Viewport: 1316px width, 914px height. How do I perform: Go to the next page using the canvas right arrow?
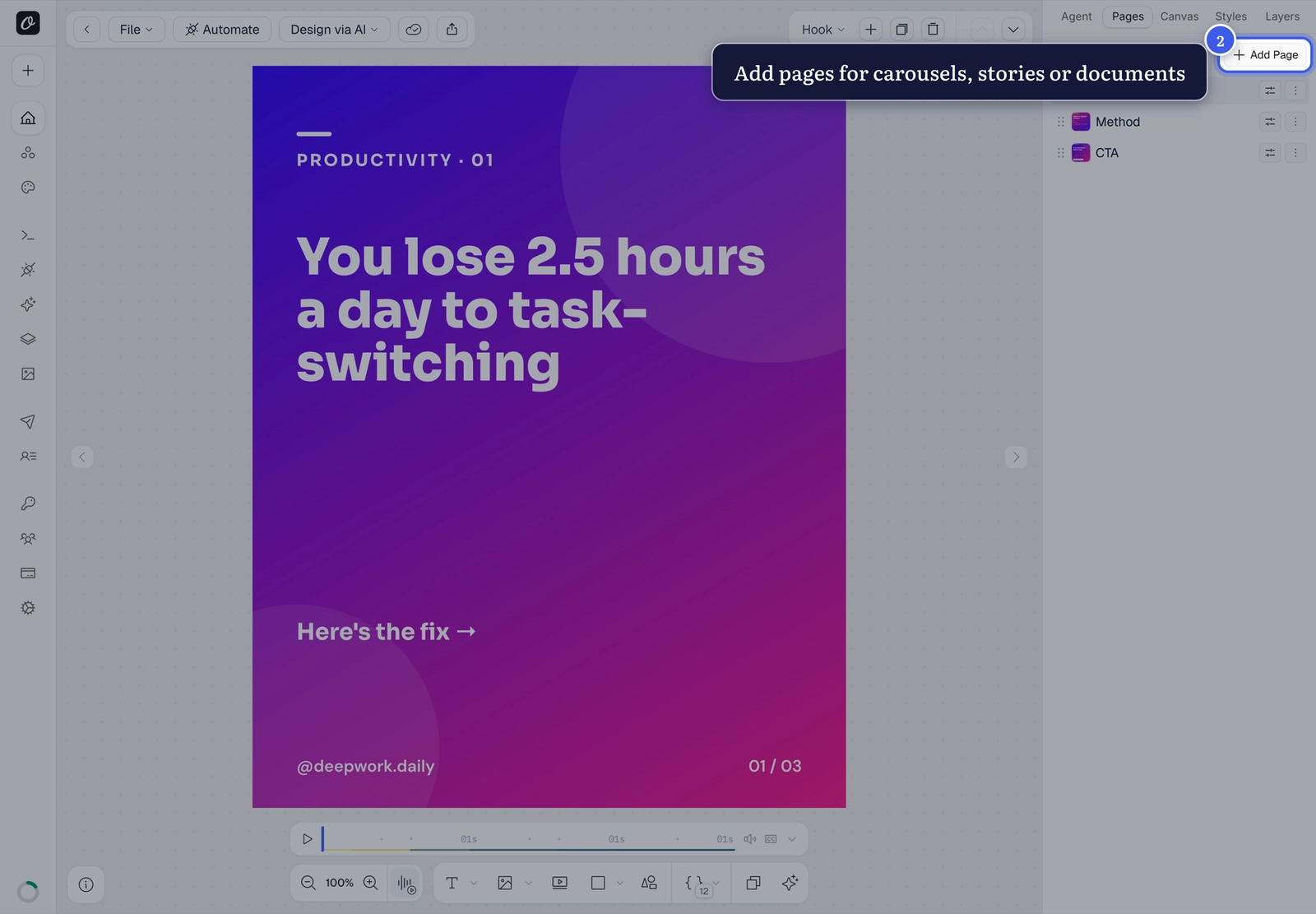pyautogui.click(x=1016, y=457)
